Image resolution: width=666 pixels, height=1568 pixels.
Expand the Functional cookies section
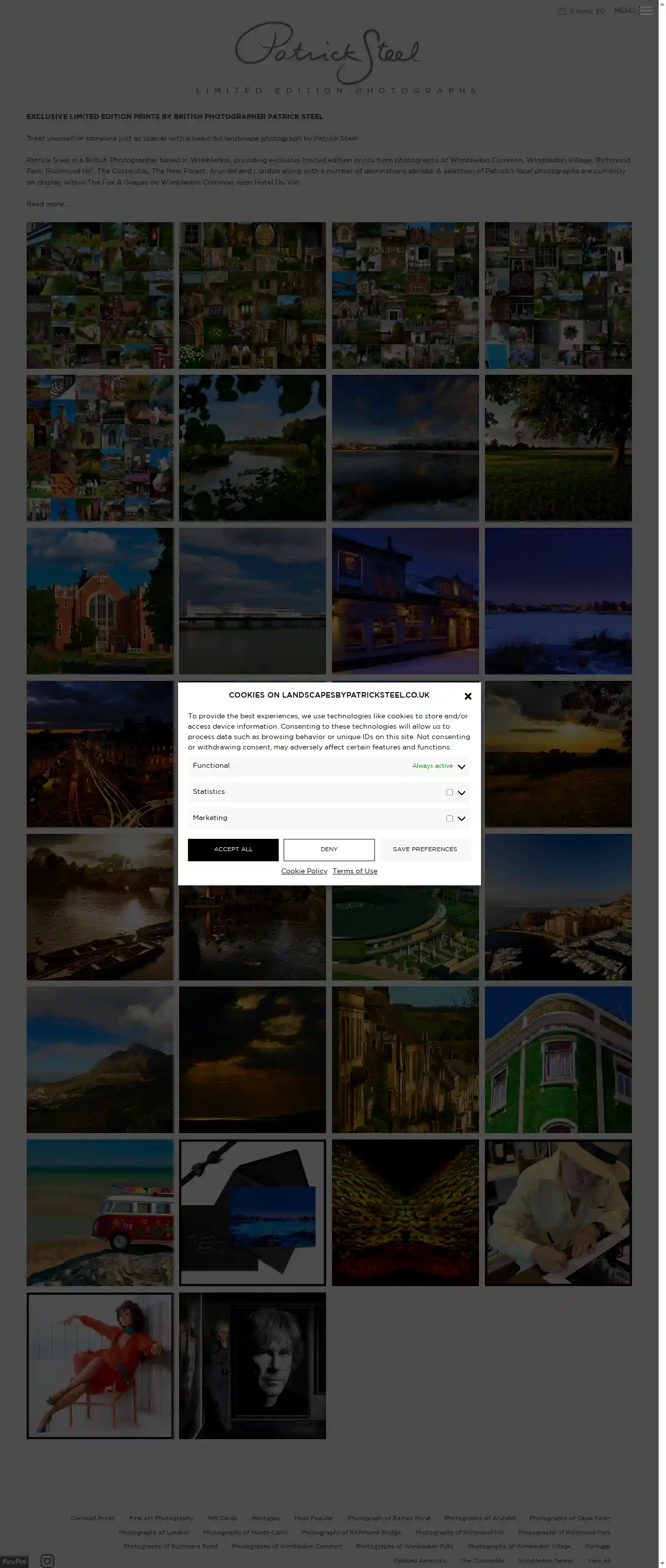(x=462, y=767)
